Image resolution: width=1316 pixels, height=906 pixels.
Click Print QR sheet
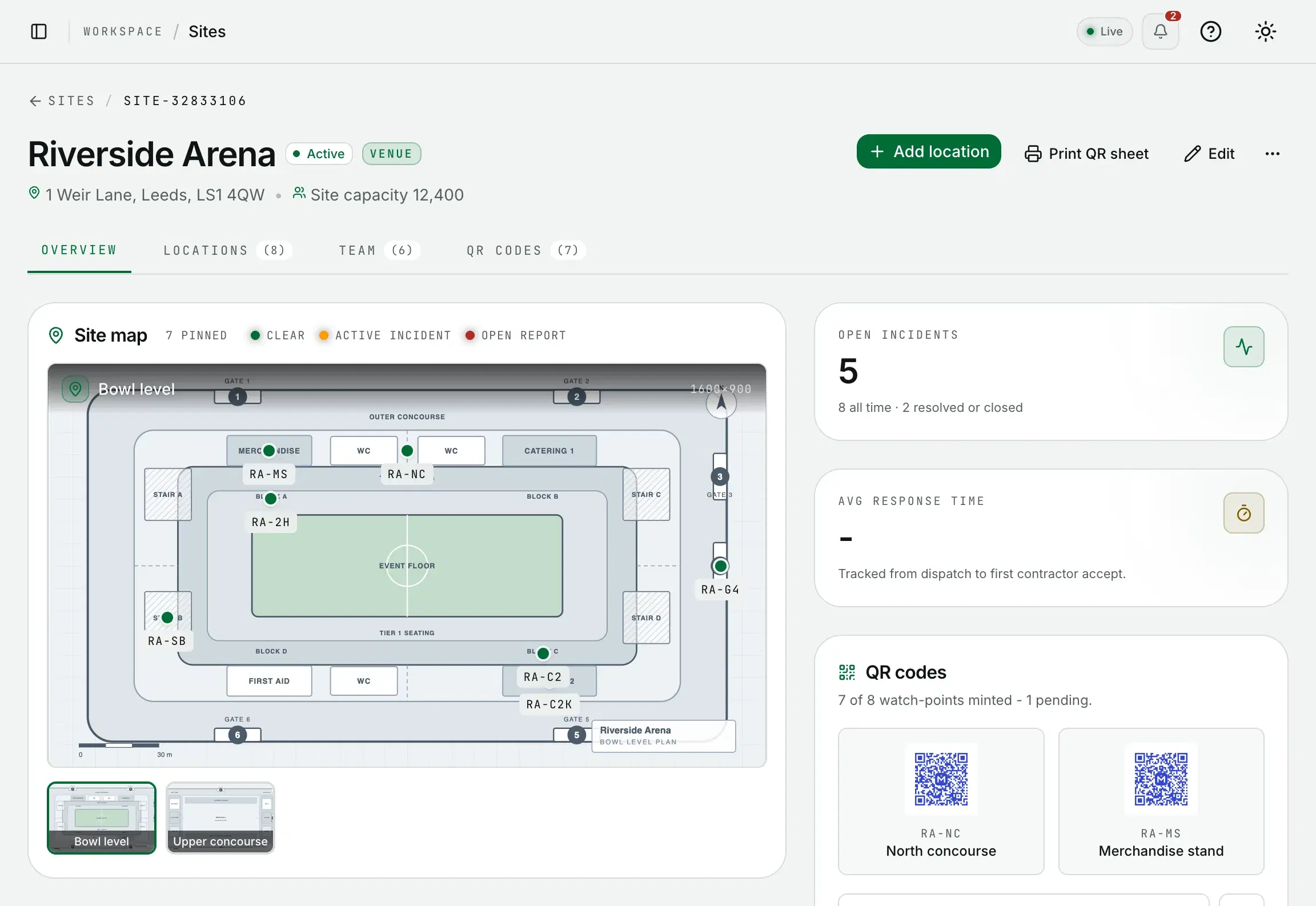tap(1086, 154)
